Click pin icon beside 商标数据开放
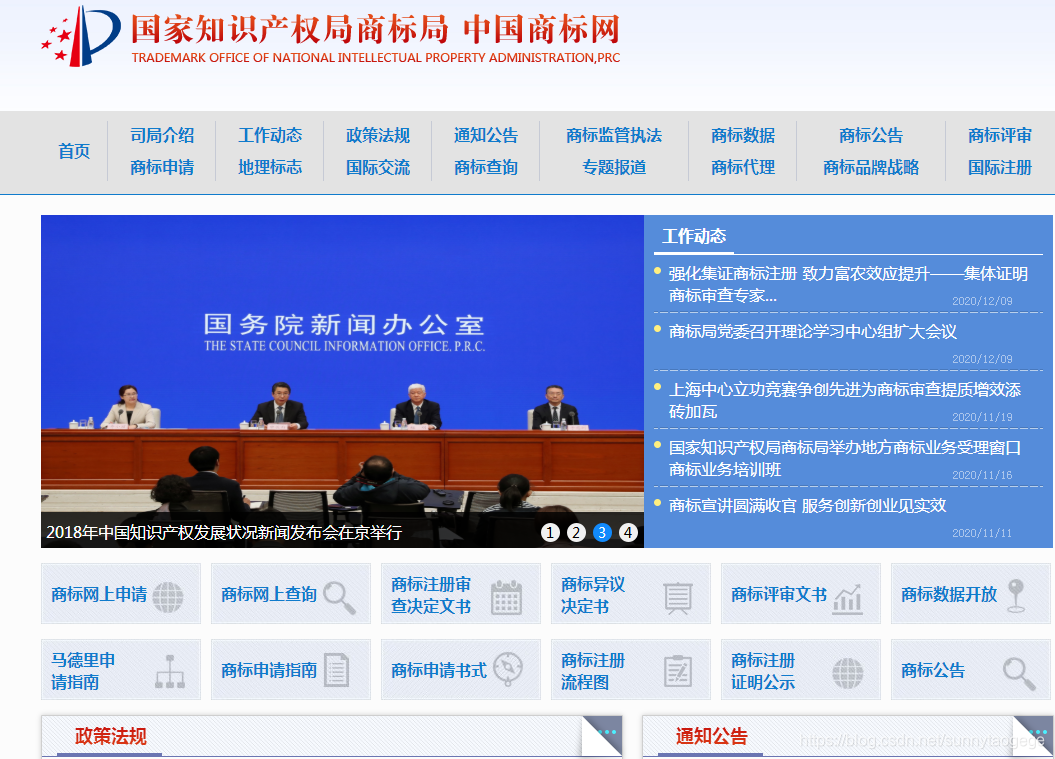1055x759 pixels. tap(1016, 595)
